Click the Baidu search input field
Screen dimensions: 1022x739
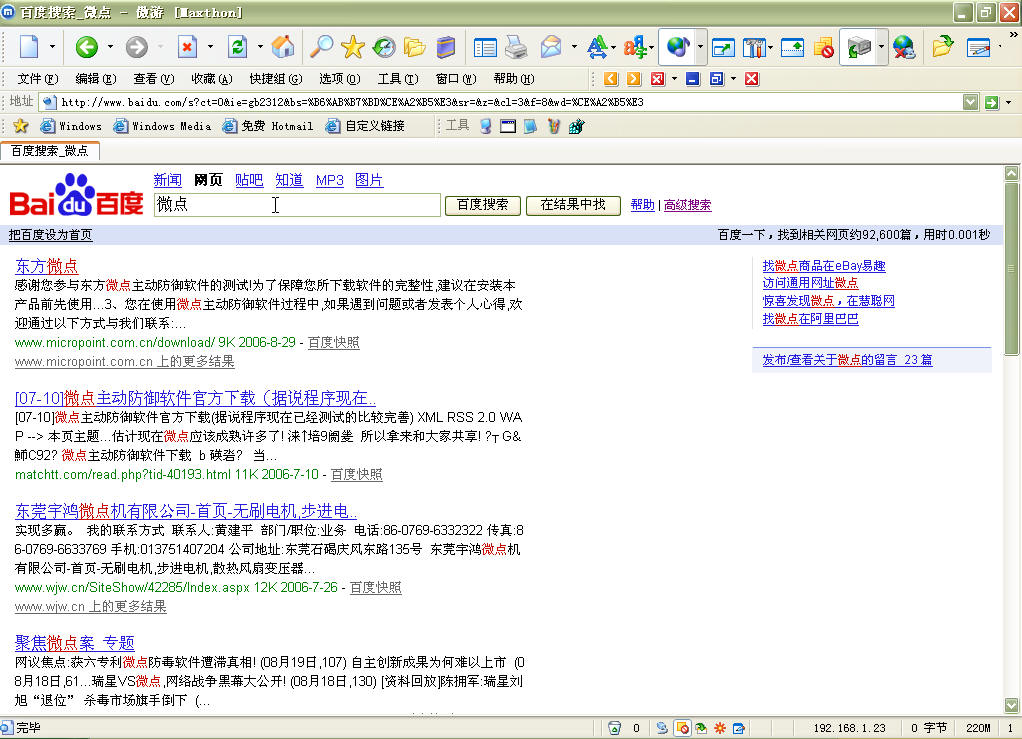point(297,205)
